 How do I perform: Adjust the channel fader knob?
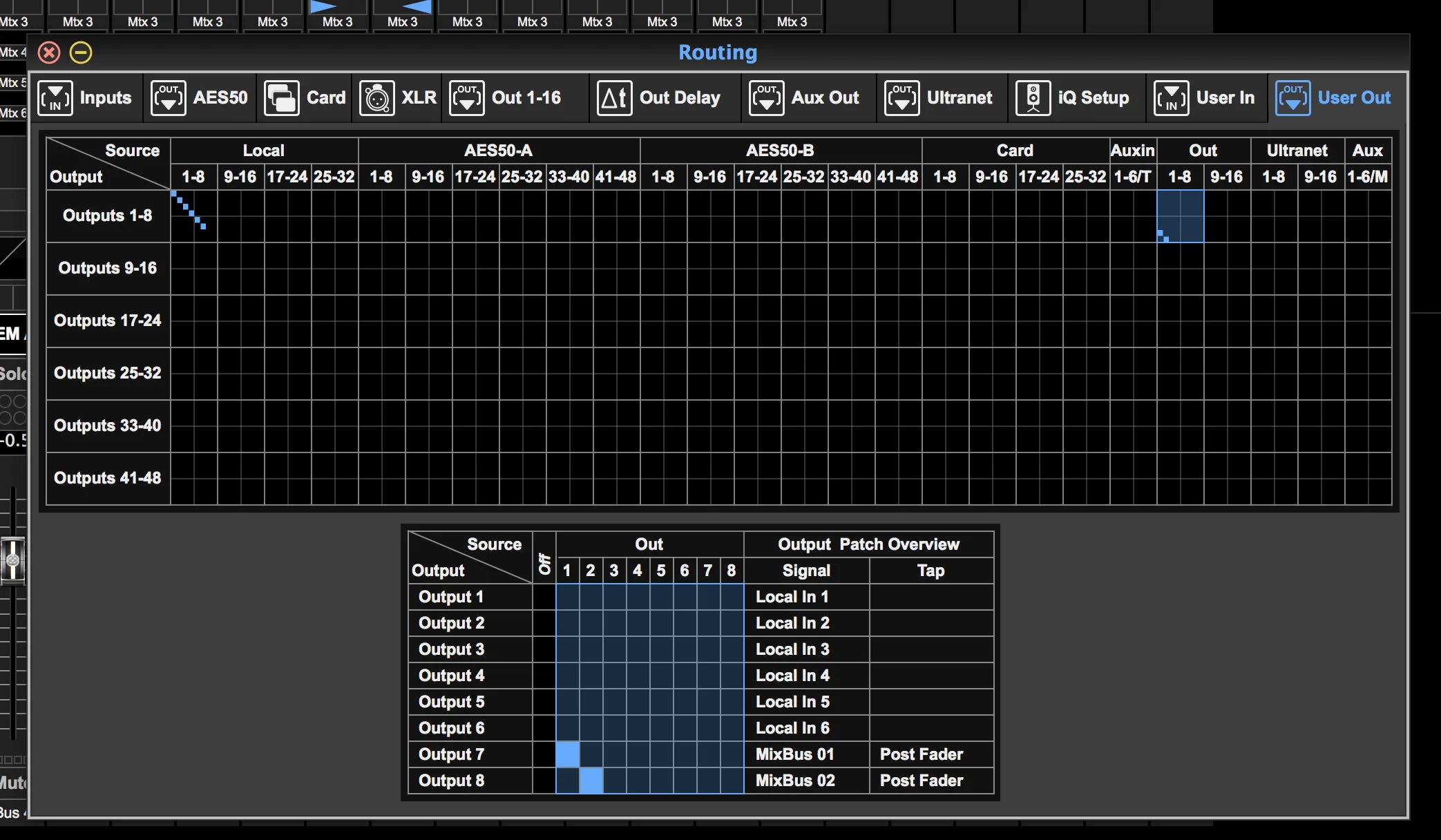(12, 560)
